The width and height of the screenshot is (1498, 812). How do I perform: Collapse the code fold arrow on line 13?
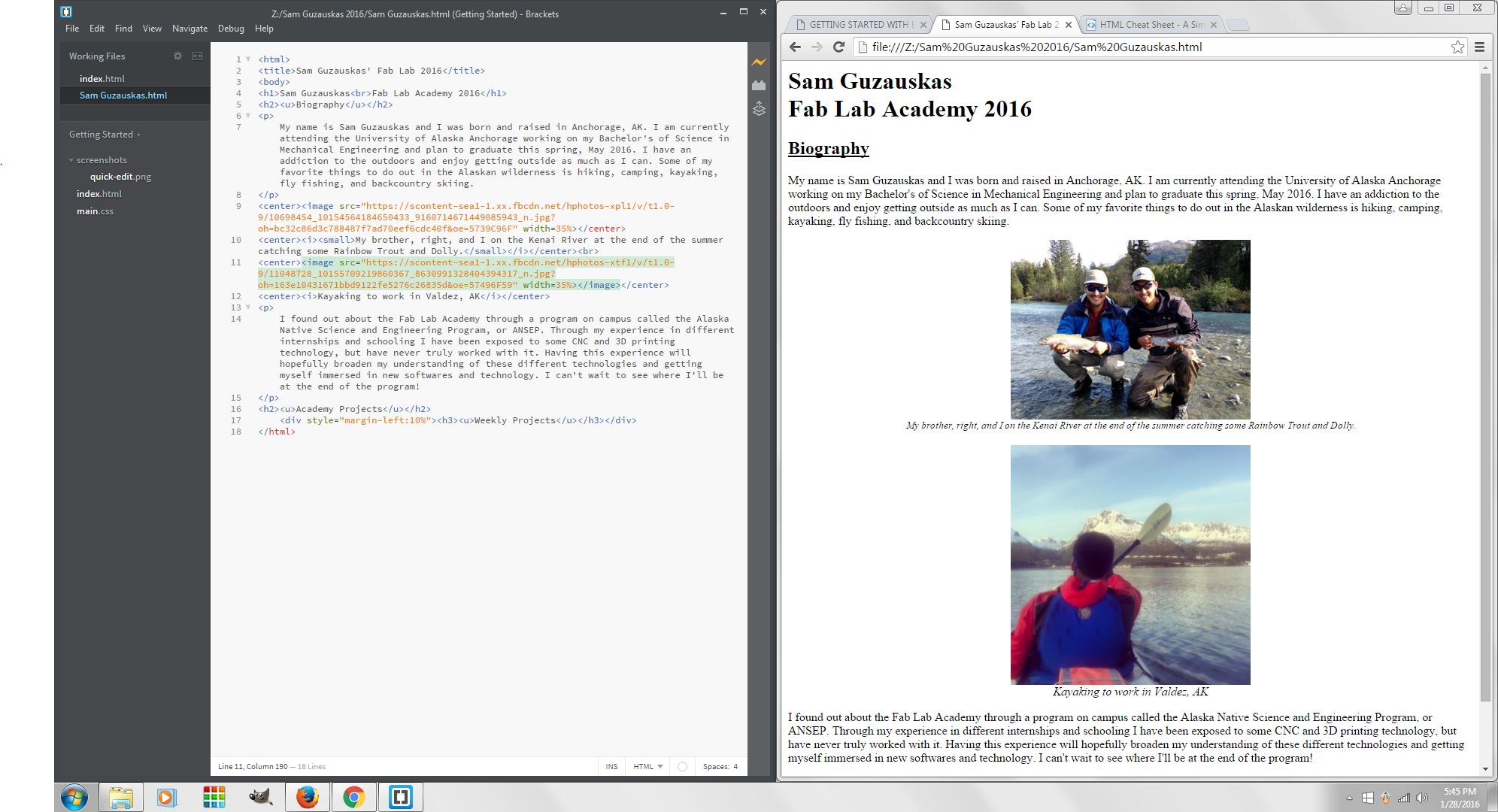coord(248,308)
